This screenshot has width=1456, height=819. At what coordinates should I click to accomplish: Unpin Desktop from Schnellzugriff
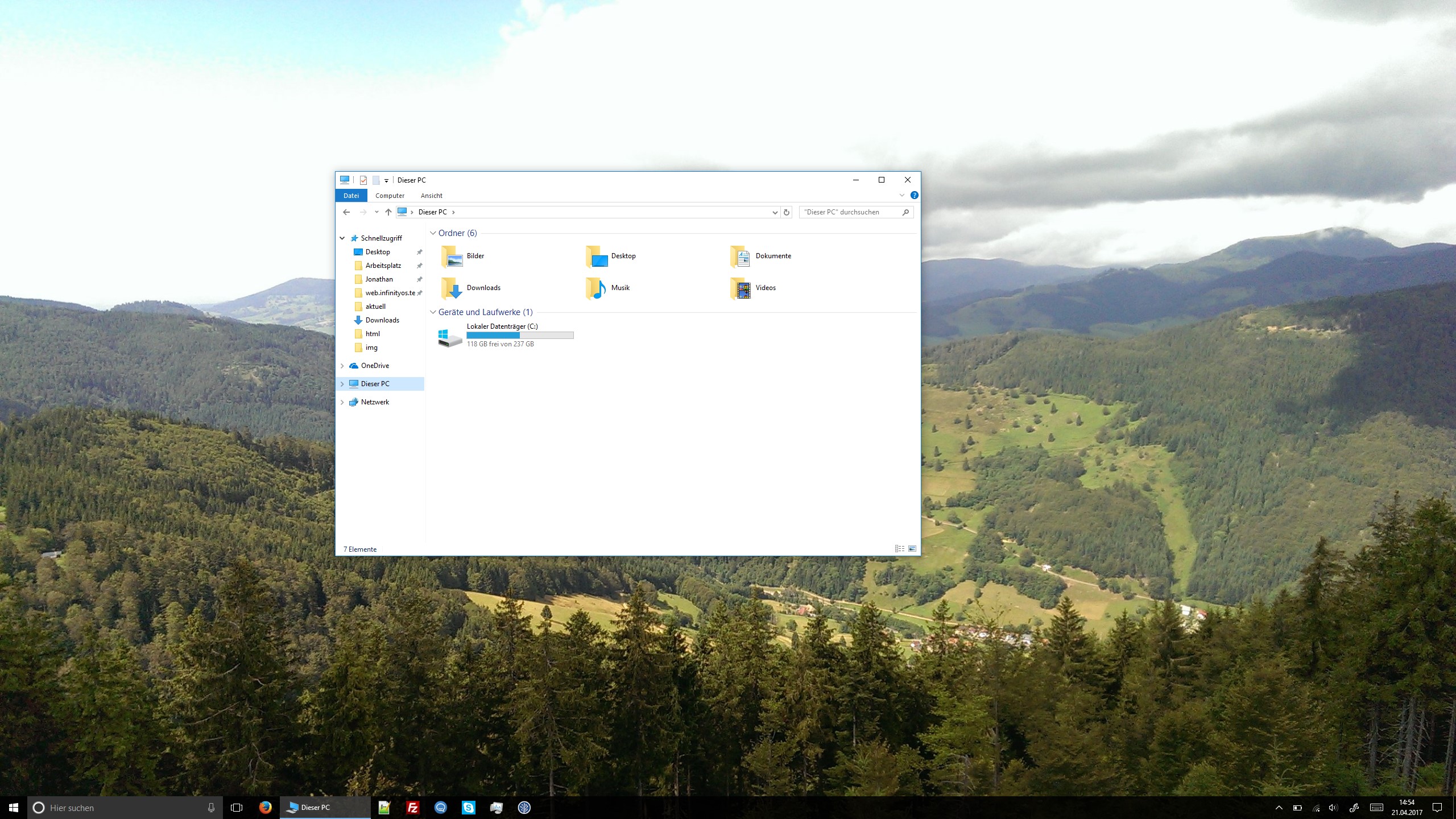point(419,251)
